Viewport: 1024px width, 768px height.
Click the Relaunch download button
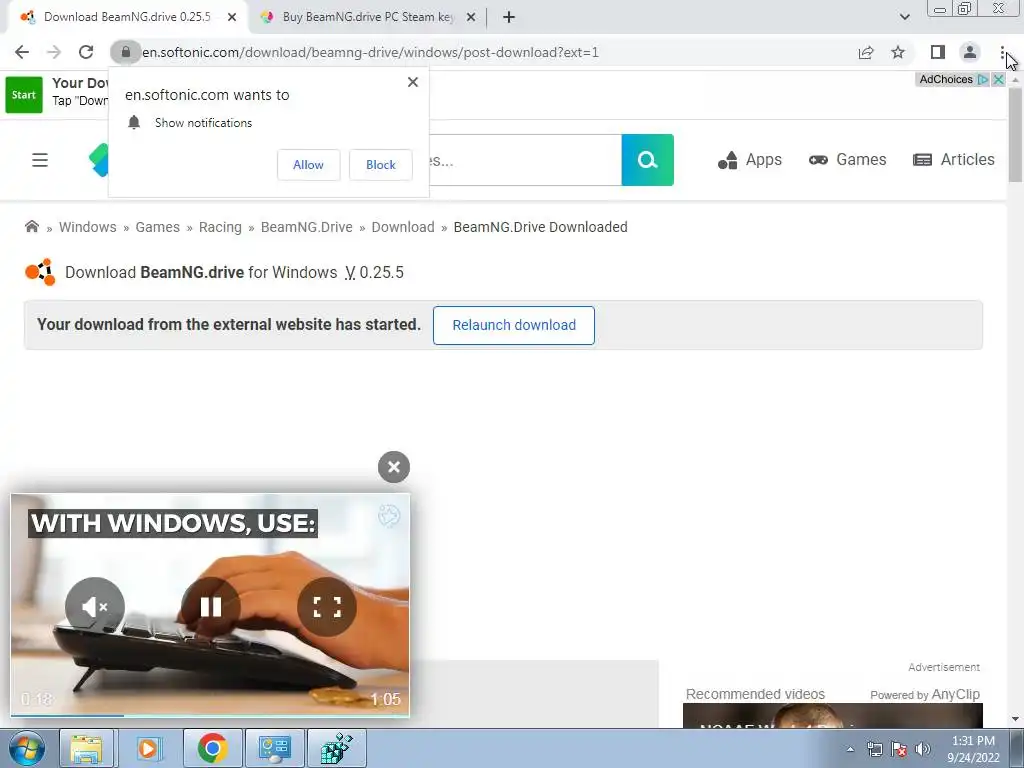(513, 325)
